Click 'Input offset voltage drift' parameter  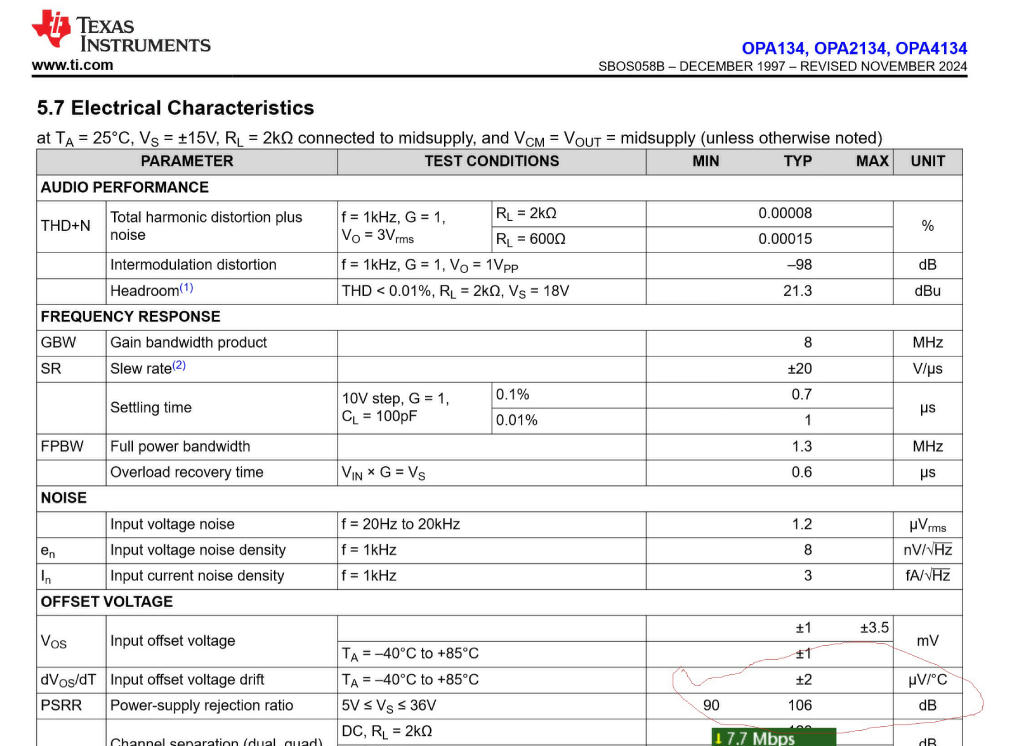pos(187,680)
